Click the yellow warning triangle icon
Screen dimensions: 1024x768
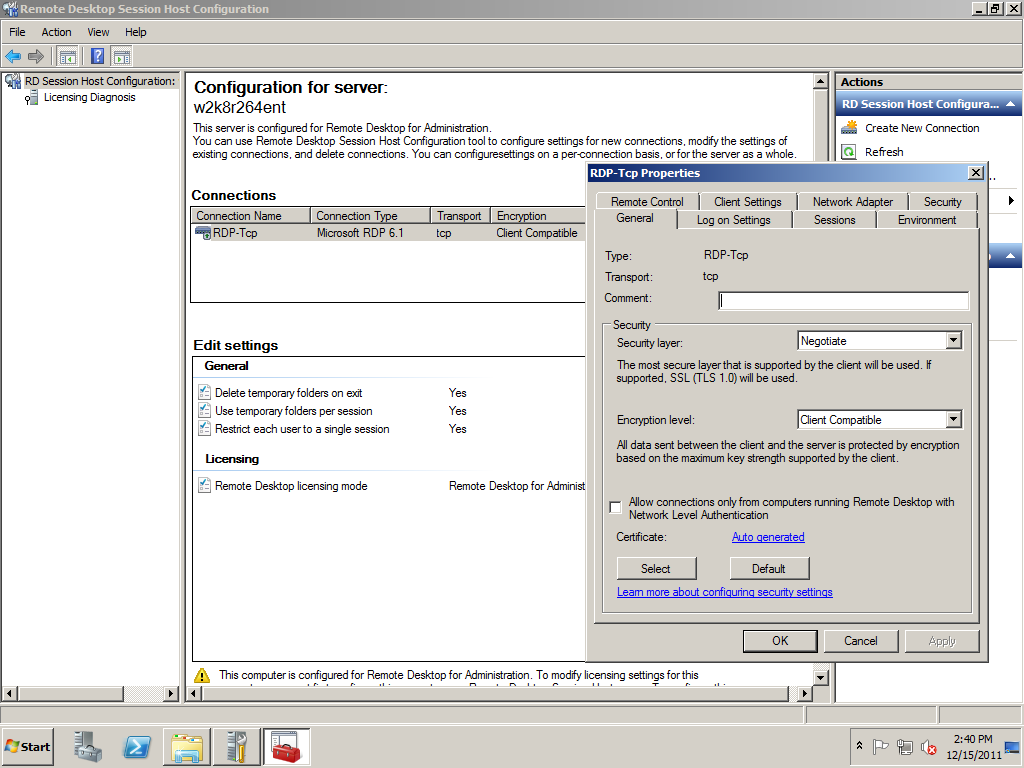202,675
